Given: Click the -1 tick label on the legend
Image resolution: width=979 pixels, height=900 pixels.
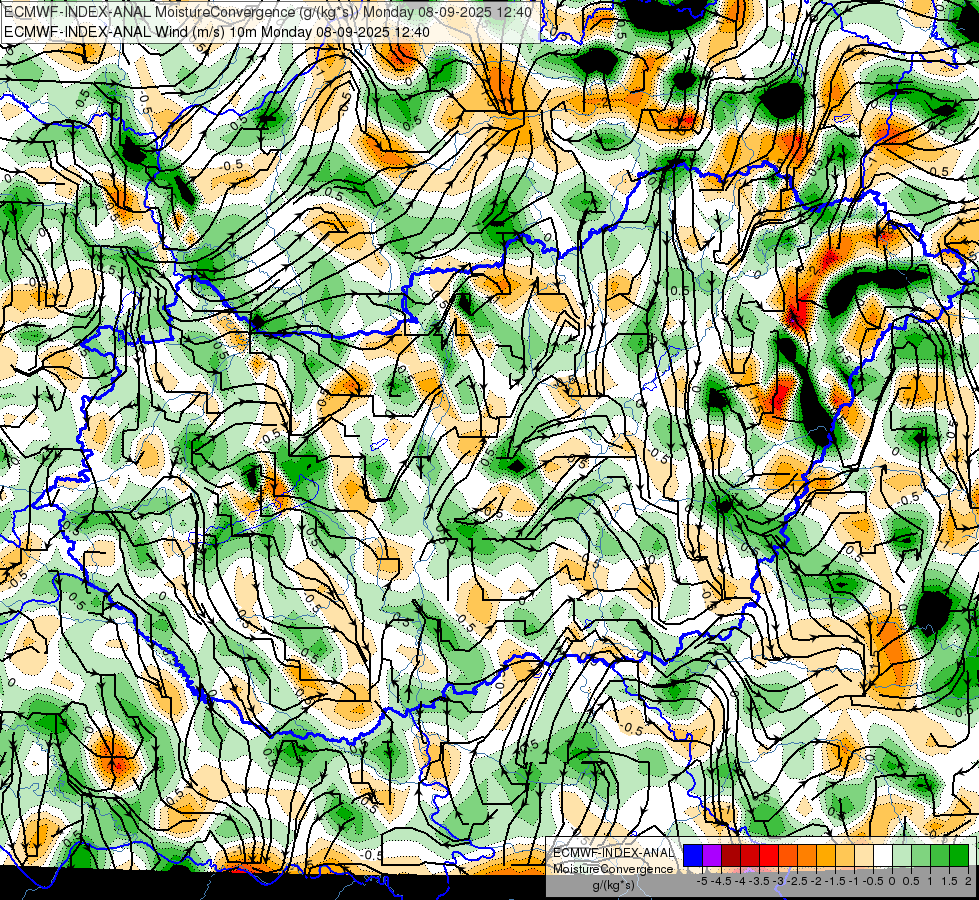Looking at the screenshot, I should click(x=854, y=881).
